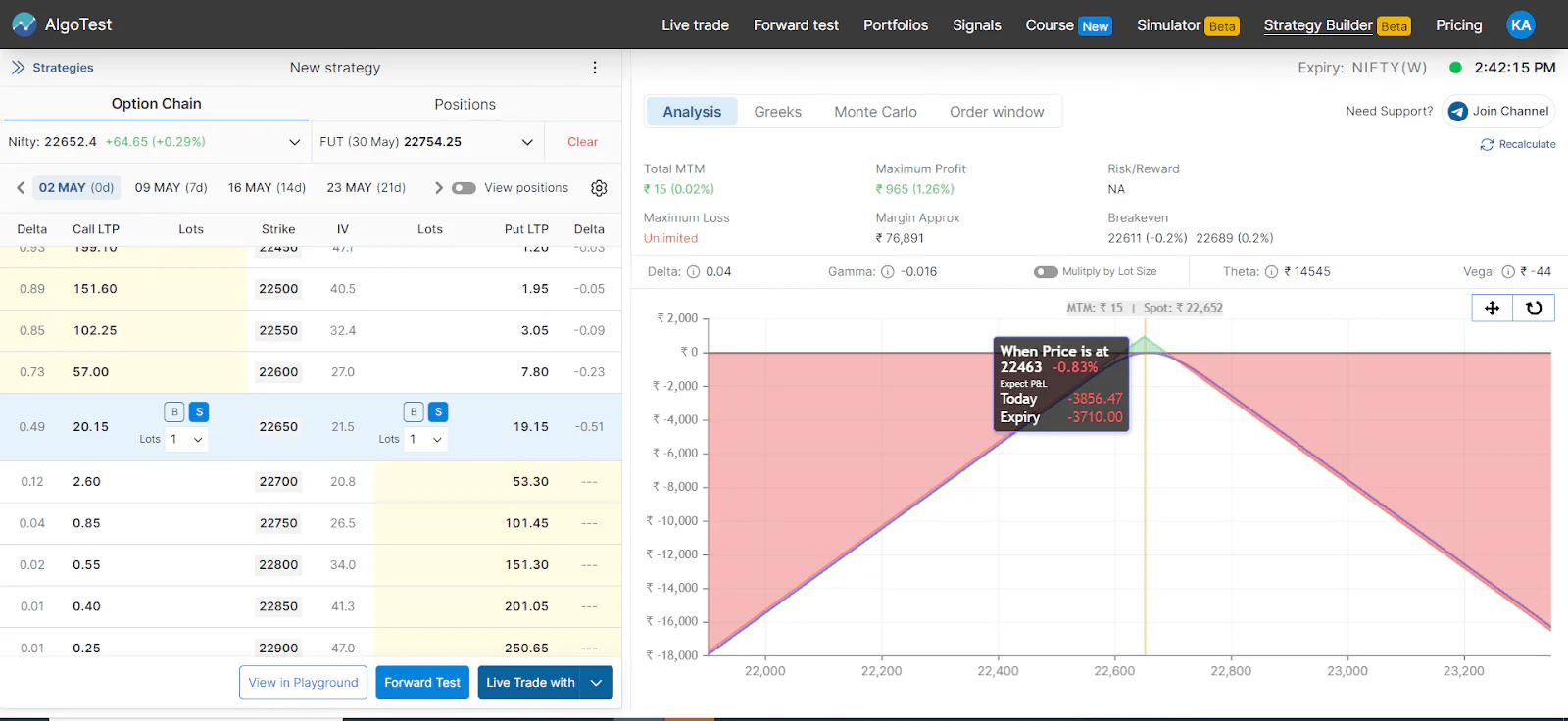The image size is (1568, 721).
Task: Click the three-dot menu beside New strategy
Action: pos(594,68)
